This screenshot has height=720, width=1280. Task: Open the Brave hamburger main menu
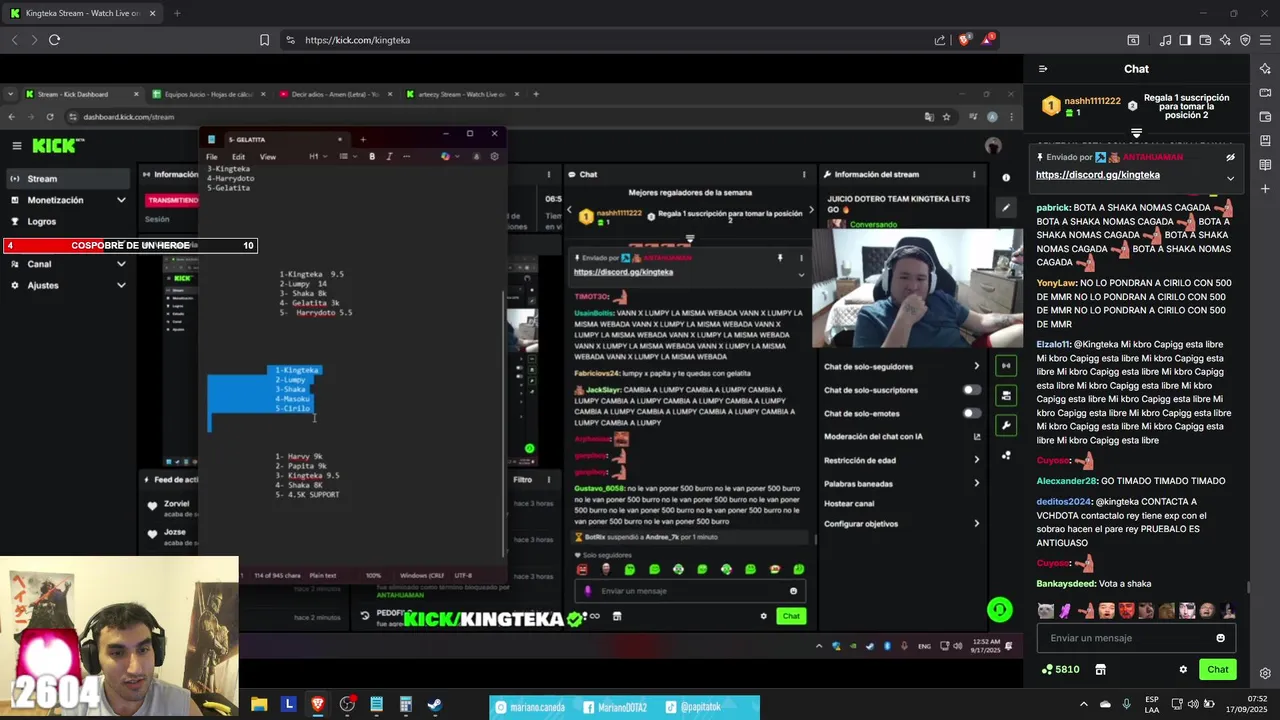[1265, 40]
